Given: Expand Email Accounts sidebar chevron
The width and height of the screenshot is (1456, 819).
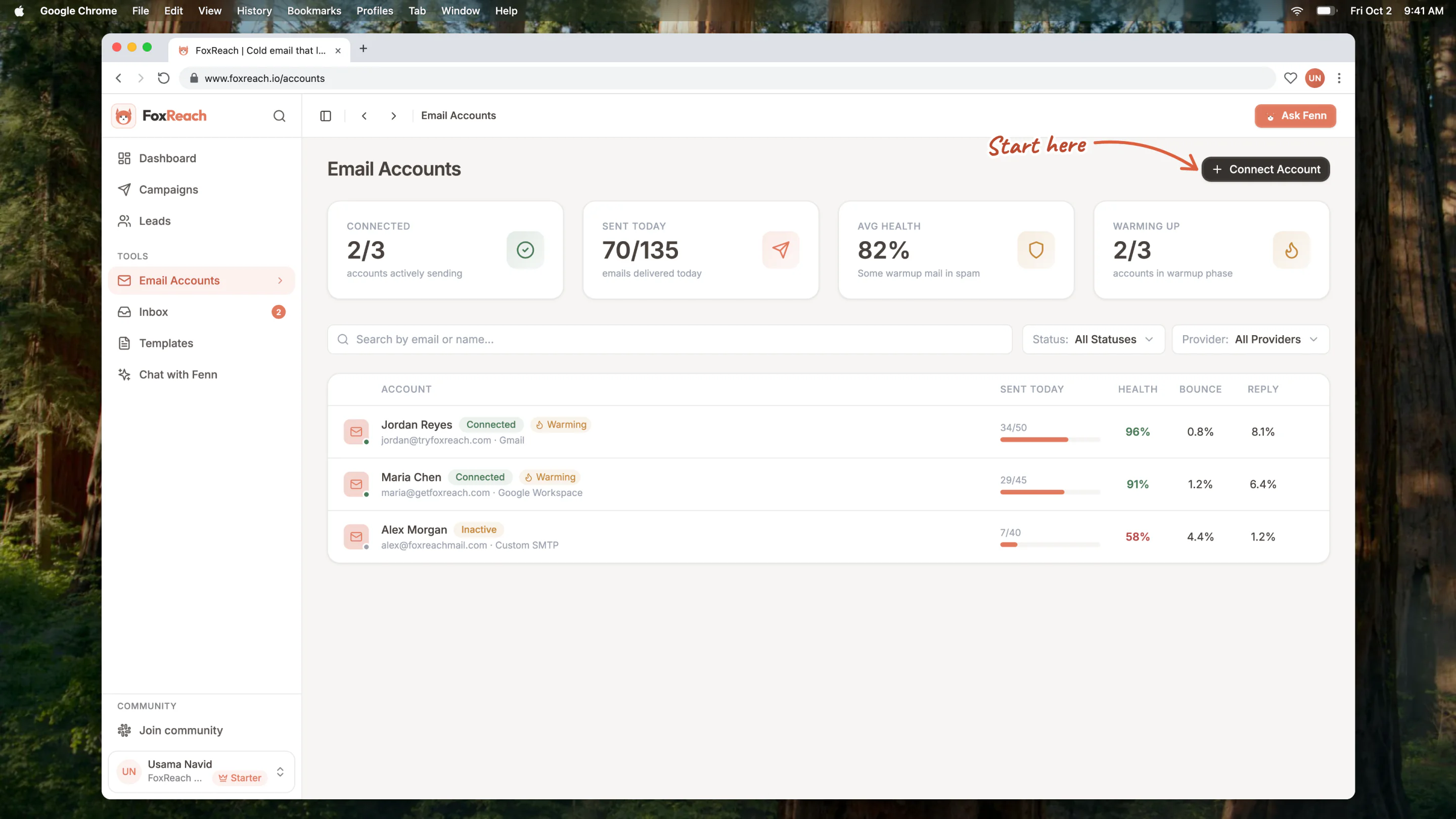Looking at the screenshot, I should (280, 281).
